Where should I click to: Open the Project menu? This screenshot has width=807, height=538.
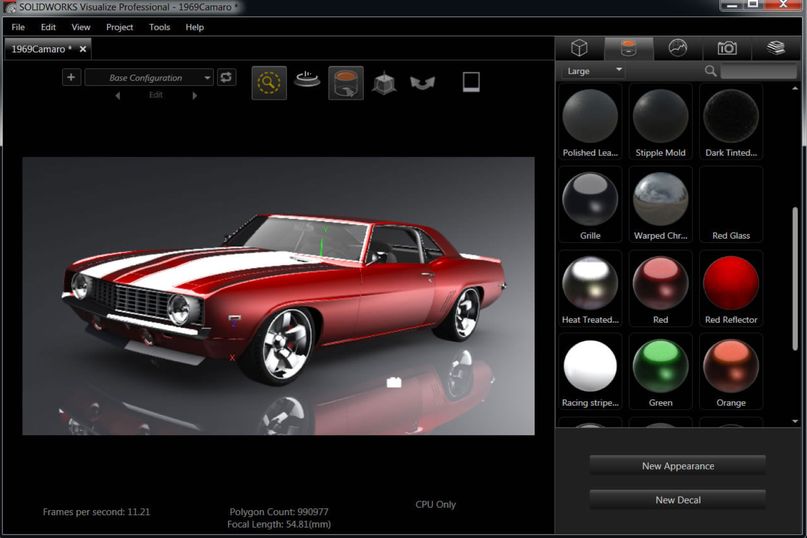[x=119, y=27]
